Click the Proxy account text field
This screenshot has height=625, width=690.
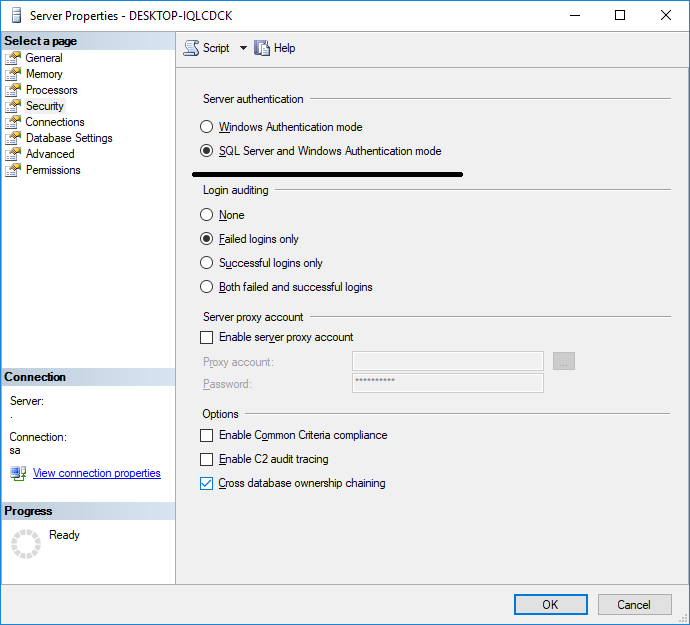coord(448,361)
